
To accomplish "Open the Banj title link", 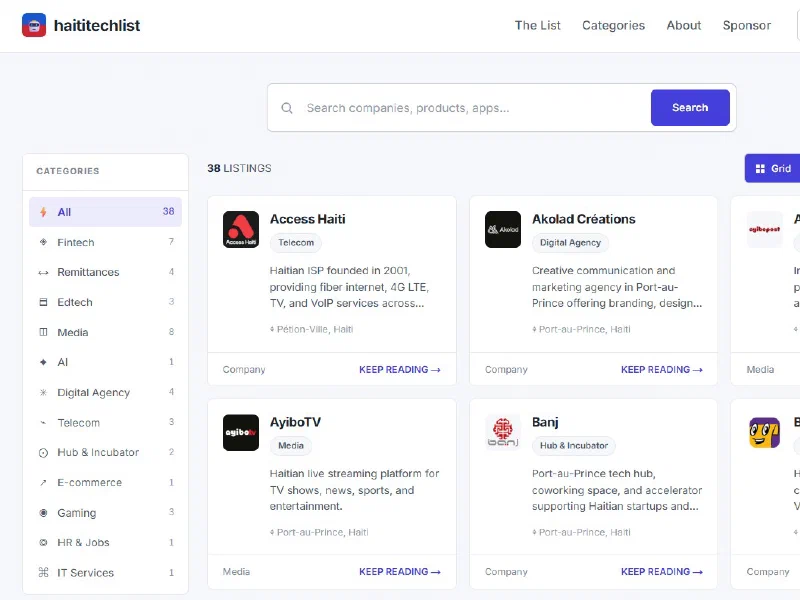I will tap(545, 422).
